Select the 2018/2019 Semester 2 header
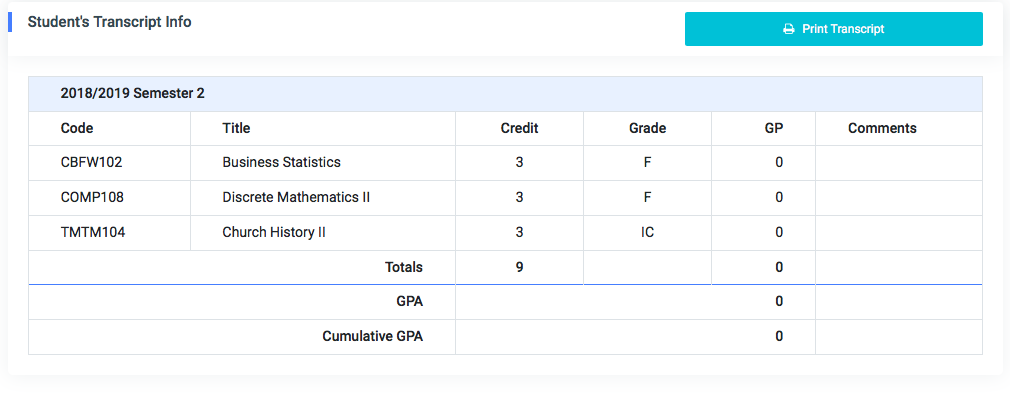The height and width of the screenshot is (413, 1010). 132,94
